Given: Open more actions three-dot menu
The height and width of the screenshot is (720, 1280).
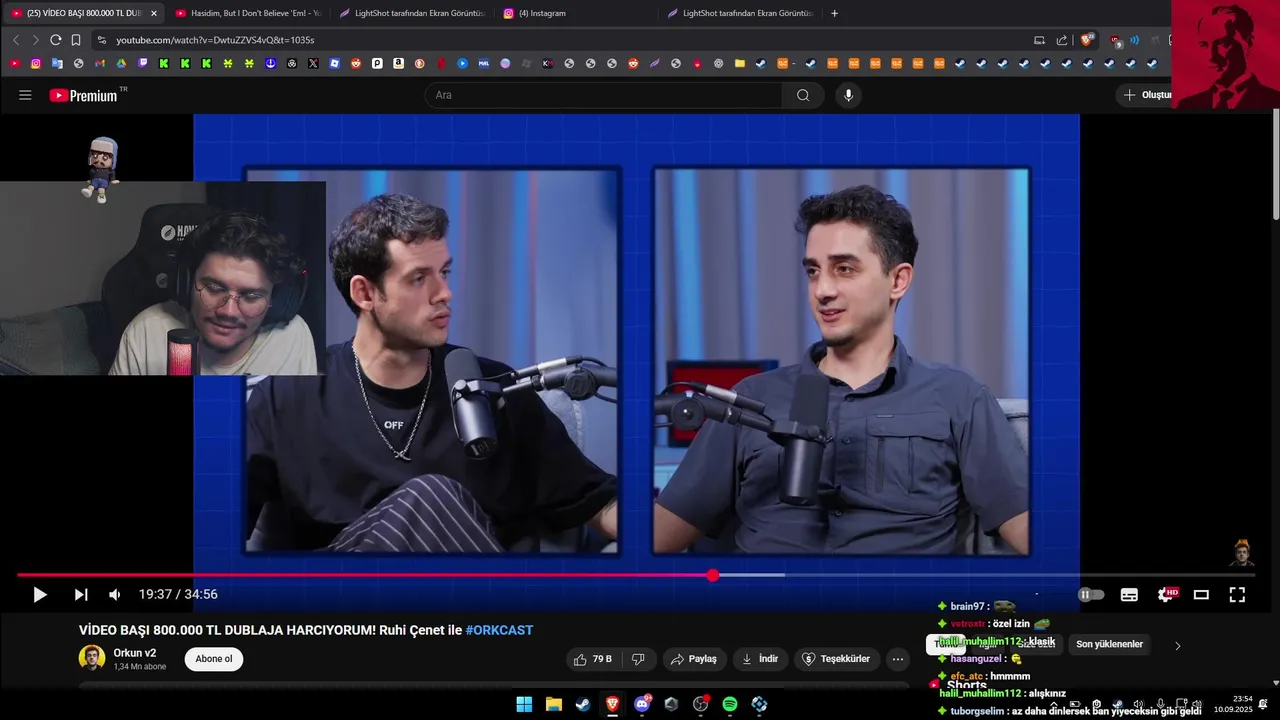Looking at the screenshot, I should (898, 659).
